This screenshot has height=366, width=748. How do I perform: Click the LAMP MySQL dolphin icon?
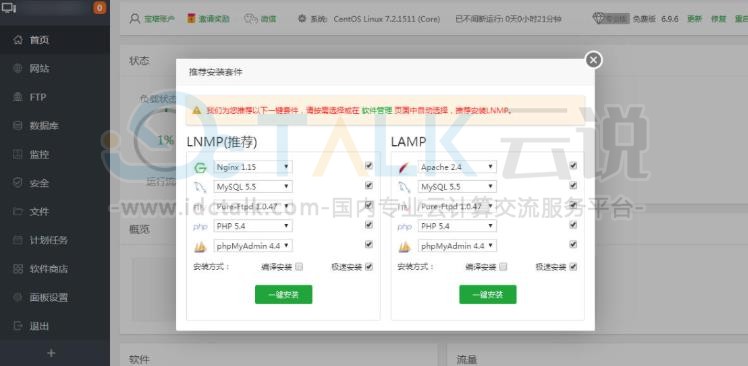[404, 187]
